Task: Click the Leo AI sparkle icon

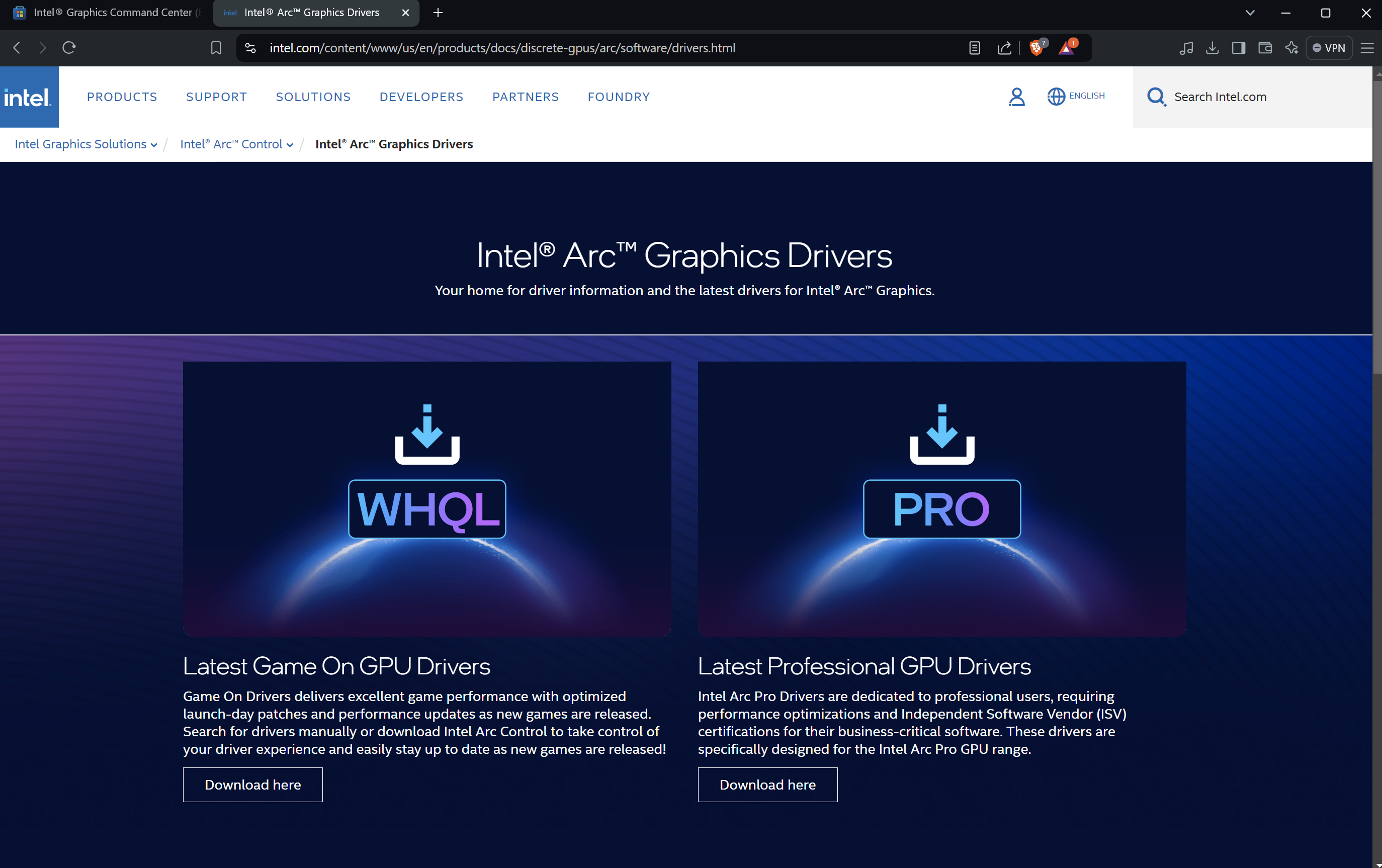Action: click(1291, 48)
